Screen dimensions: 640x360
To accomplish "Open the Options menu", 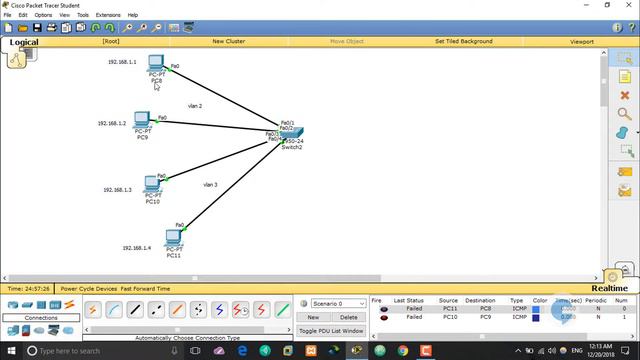I will click(43, 15).
